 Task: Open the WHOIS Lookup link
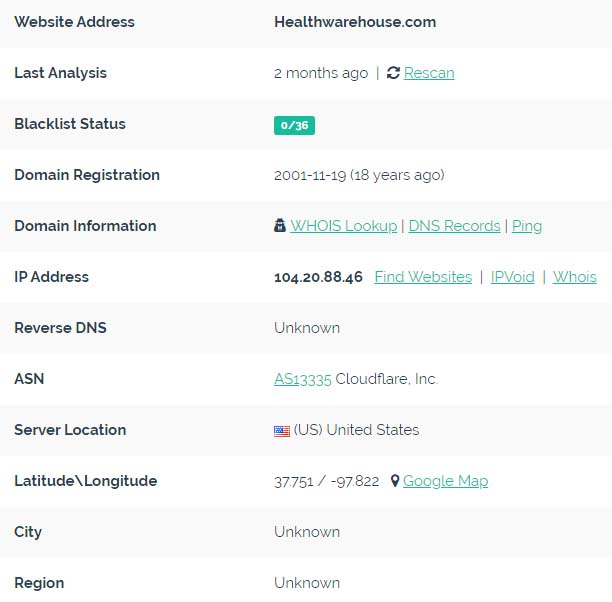pyautogui.click(x=343, y=226)
